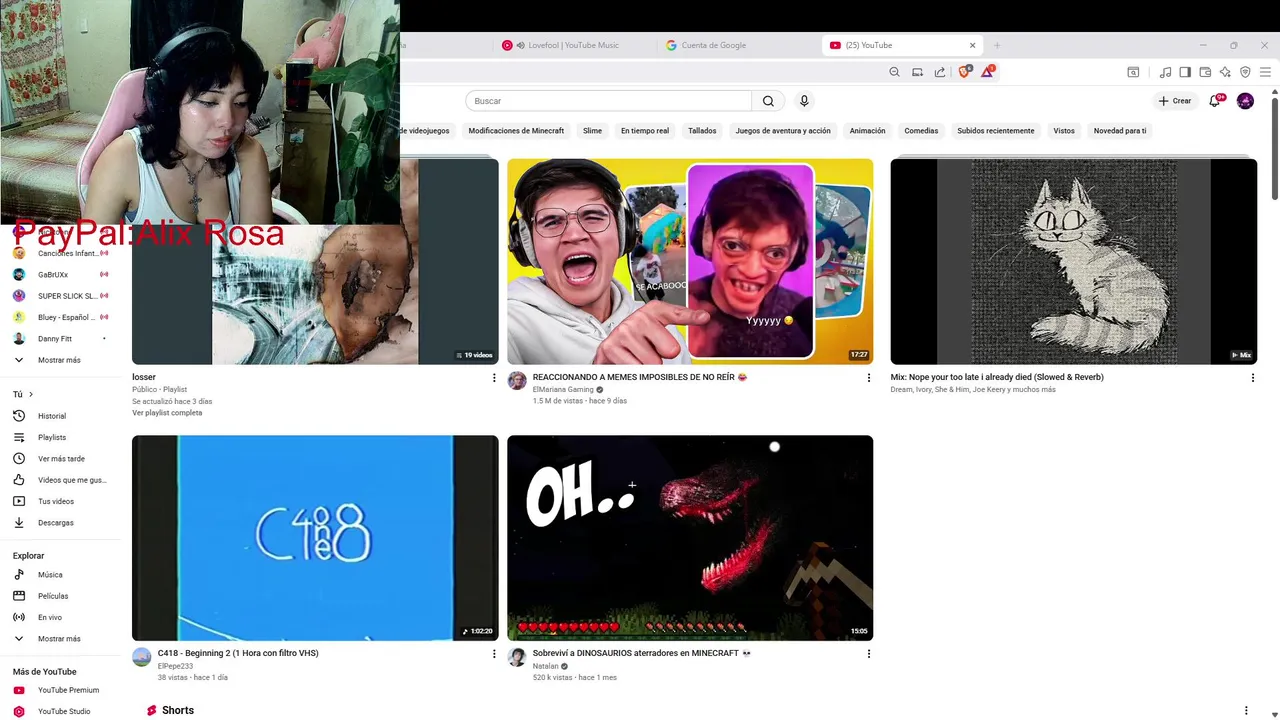
Task: Expand Mostrar más under subscriptions
Action: 60,360
